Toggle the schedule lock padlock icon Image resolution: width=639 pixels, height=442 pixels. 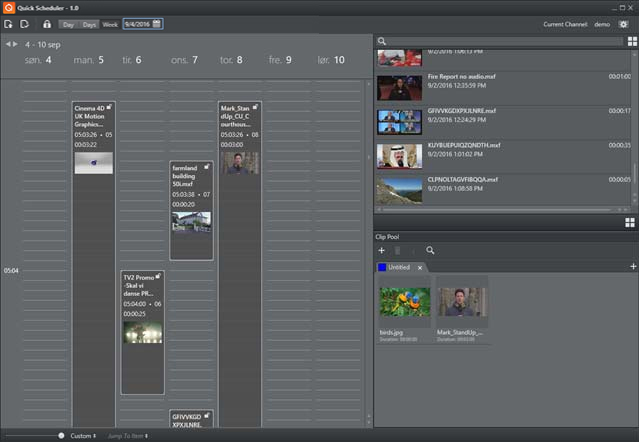[x=46, y=24]
